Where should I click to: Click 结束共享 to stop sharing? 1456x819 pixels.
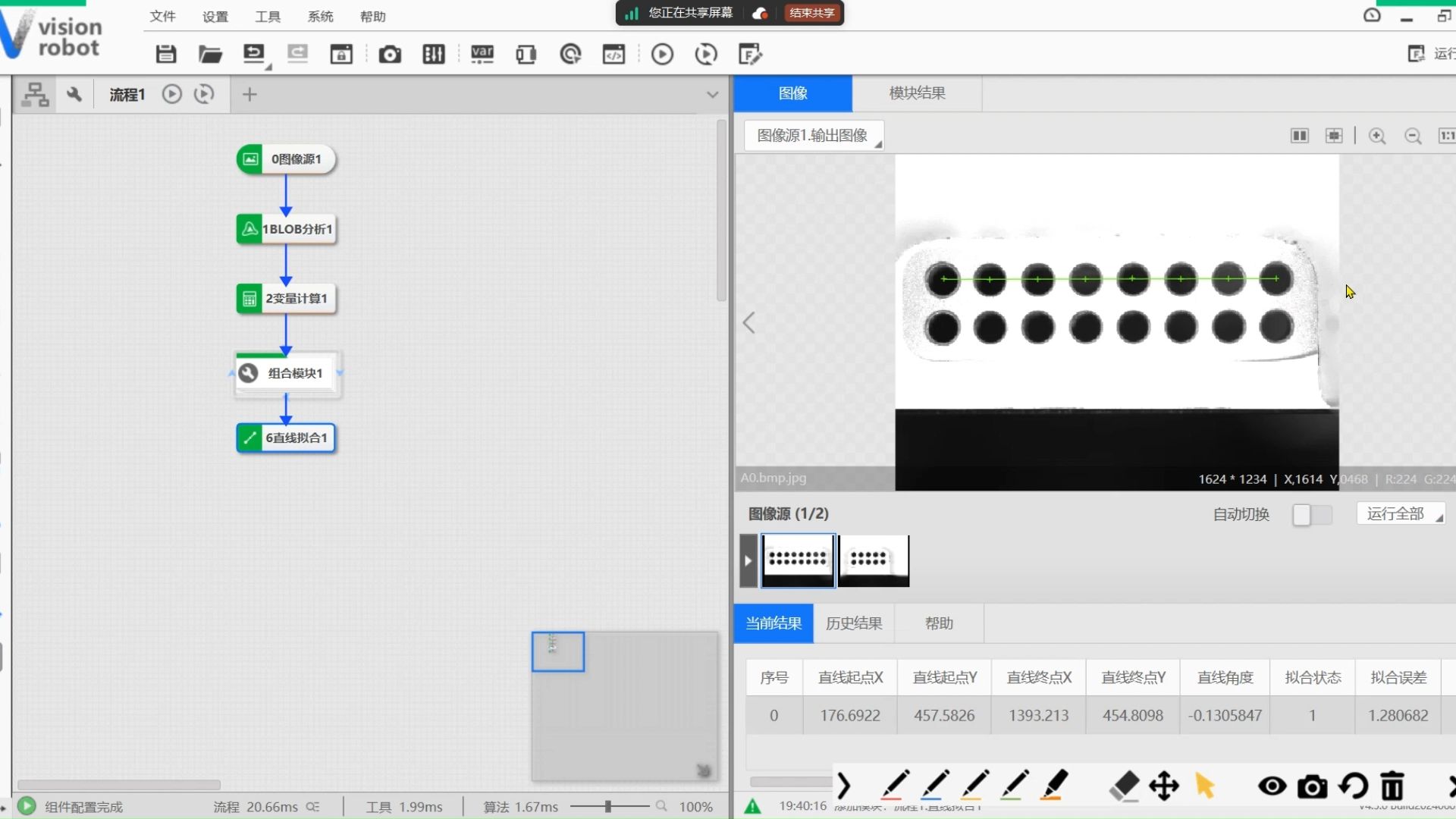[811, 13]
